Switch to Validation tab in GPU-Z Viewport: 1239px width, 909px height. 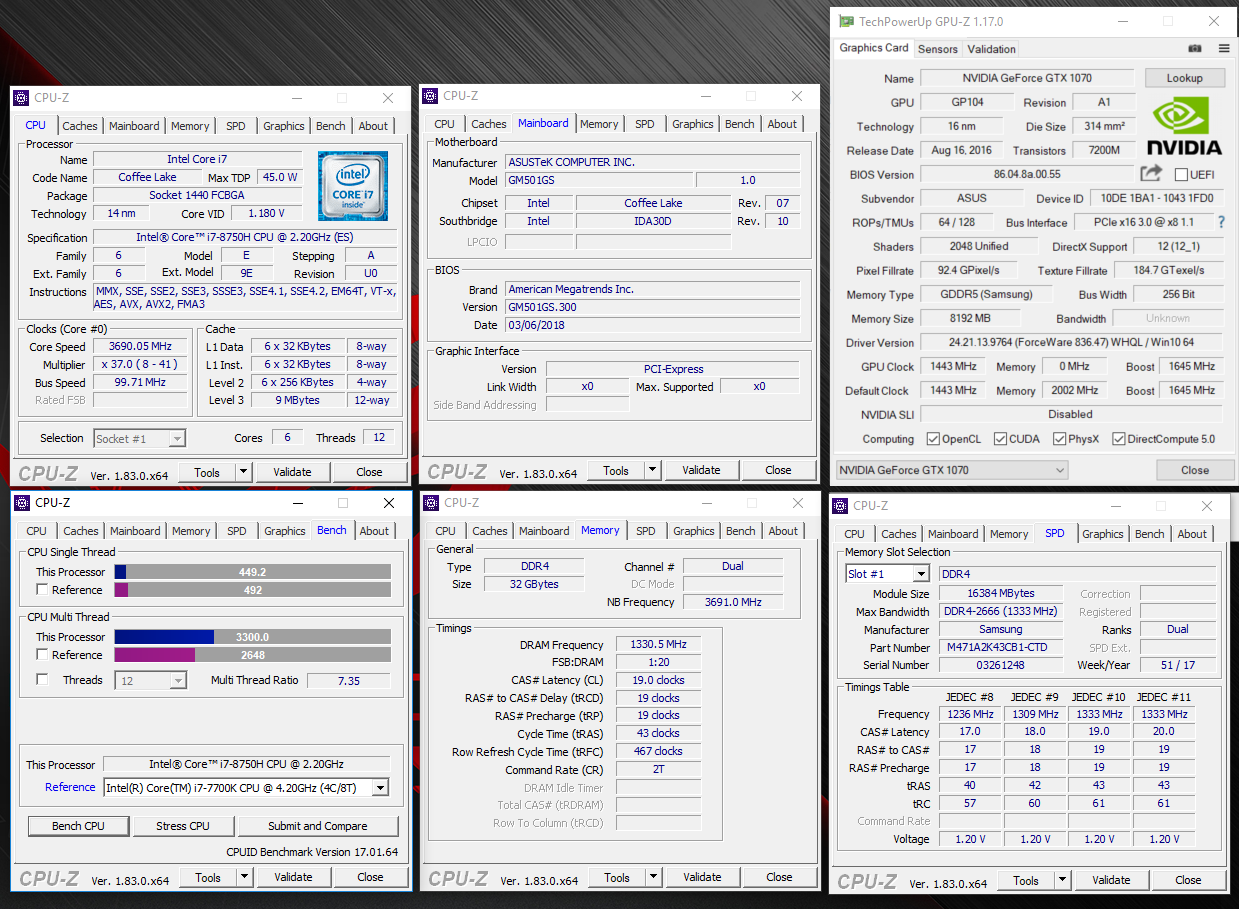coord(991,49)
